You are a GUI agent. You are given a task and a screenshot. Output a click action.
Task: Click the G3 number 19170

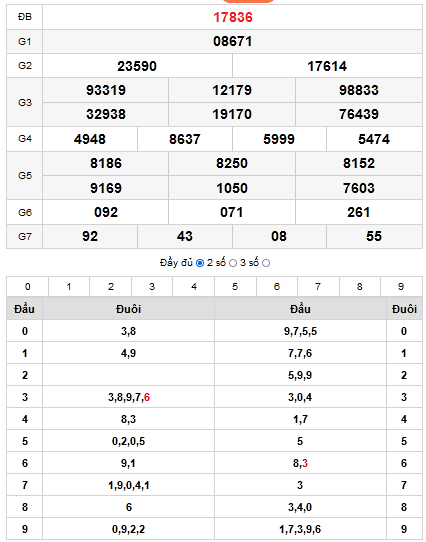(232, 114)
